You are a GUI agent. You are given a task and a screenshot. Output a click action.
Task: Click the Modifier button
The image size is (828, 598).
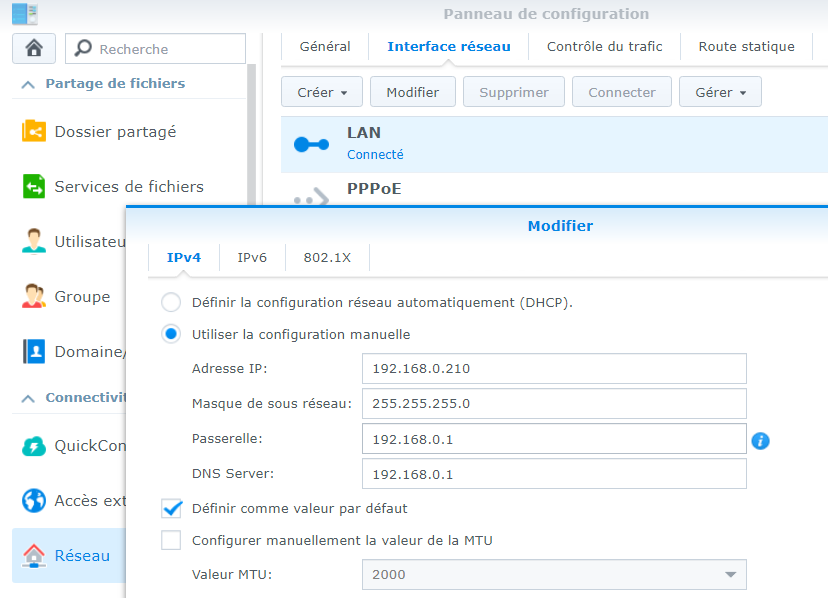click(412, 92)
